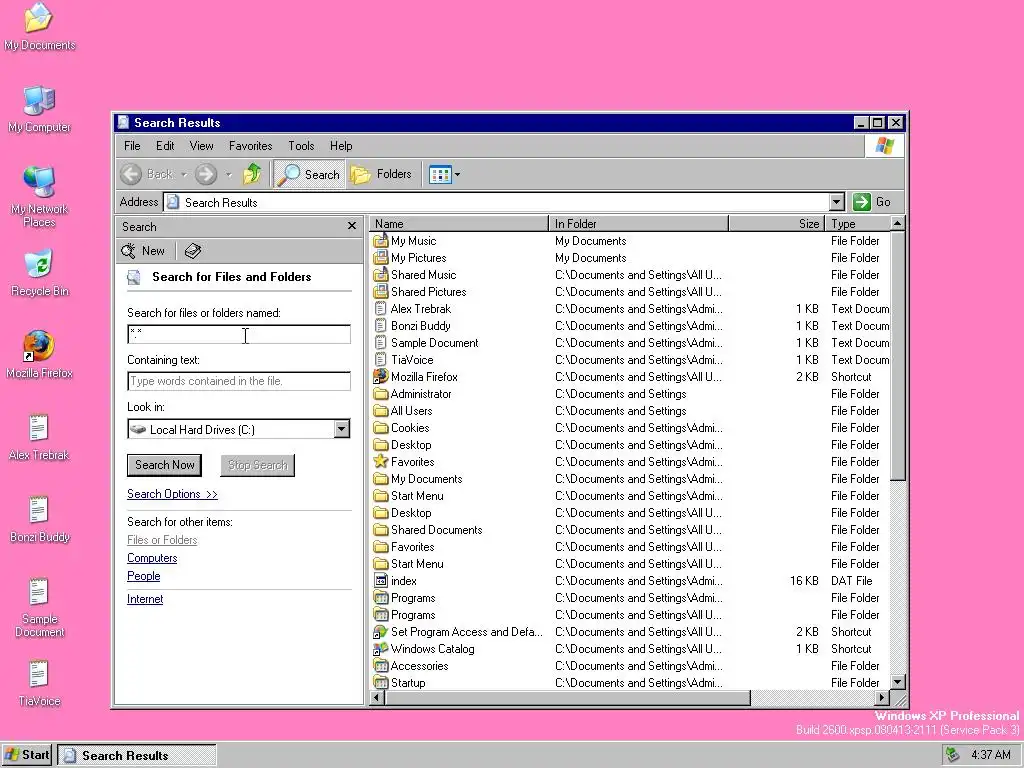The height and width of the screenshot is (768, 1024).
Task: Click the system tray security icon
Action: tap(953, 755)
